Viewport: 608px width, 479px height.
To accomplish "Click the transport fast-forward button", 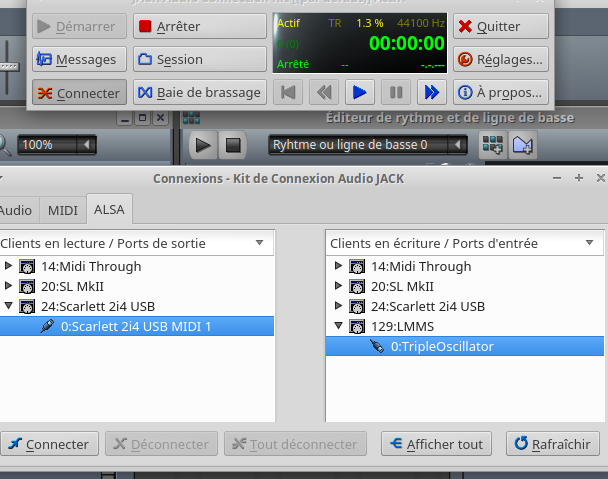I will [x=432, y=93].
